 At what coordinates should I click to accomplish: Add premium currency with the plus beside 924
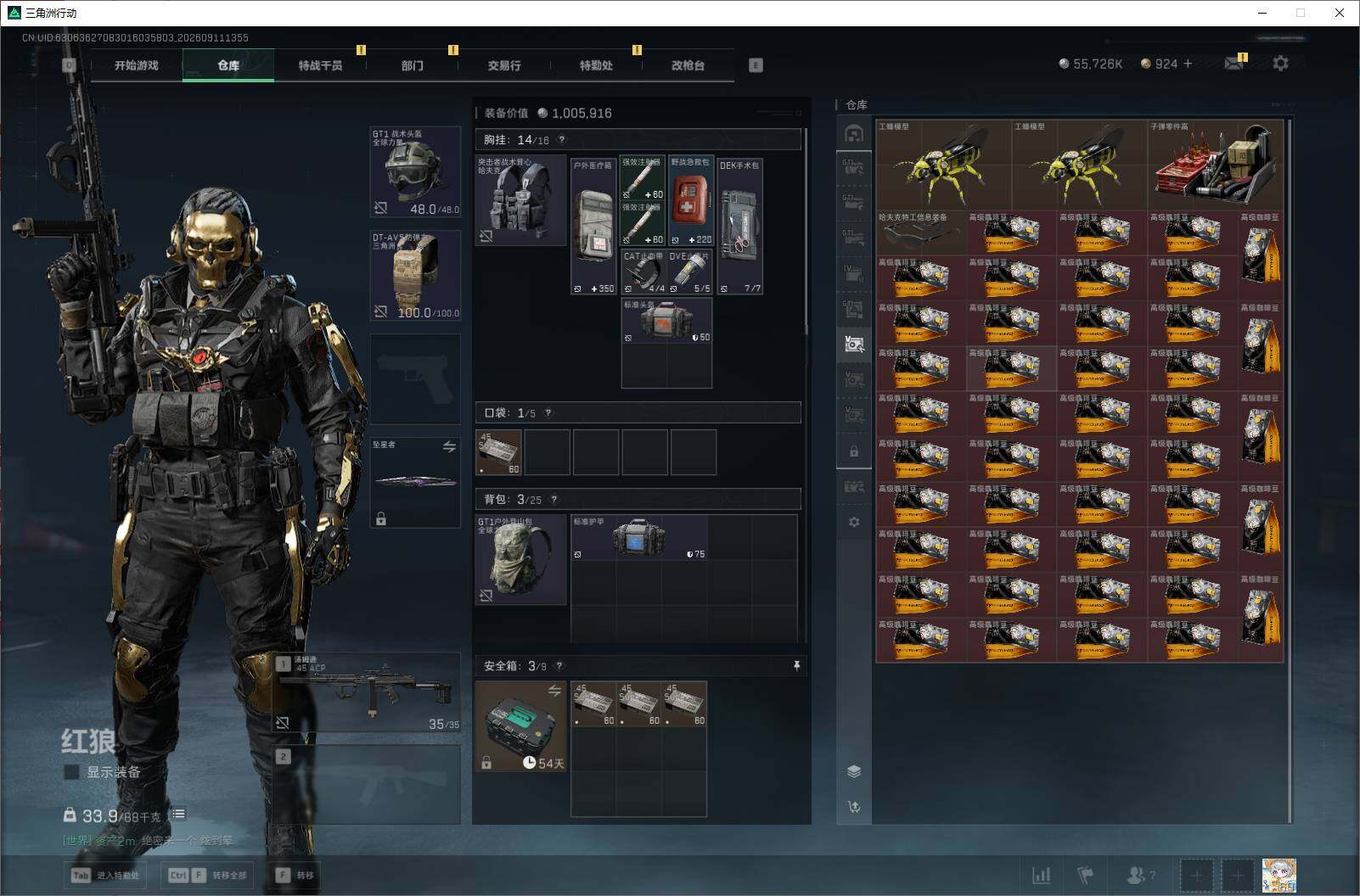[1188, 64]
